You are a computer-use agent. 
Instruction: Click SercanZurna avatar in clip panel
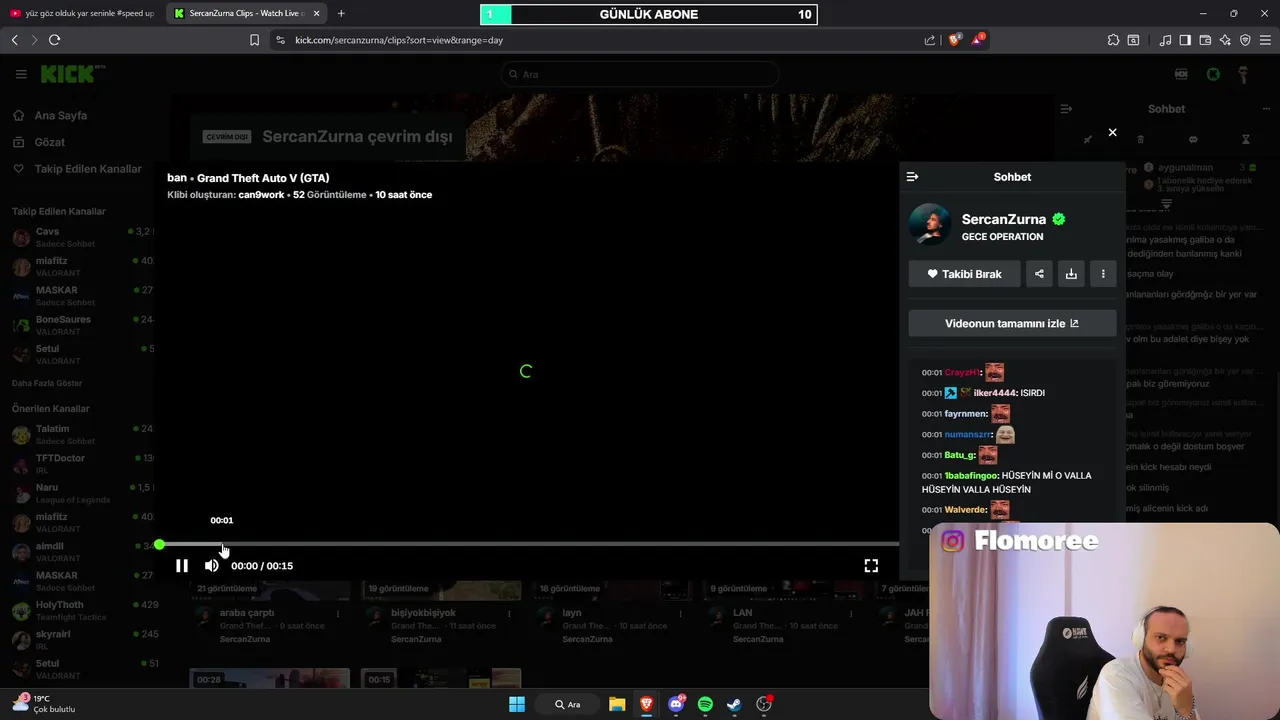(930, 225)
